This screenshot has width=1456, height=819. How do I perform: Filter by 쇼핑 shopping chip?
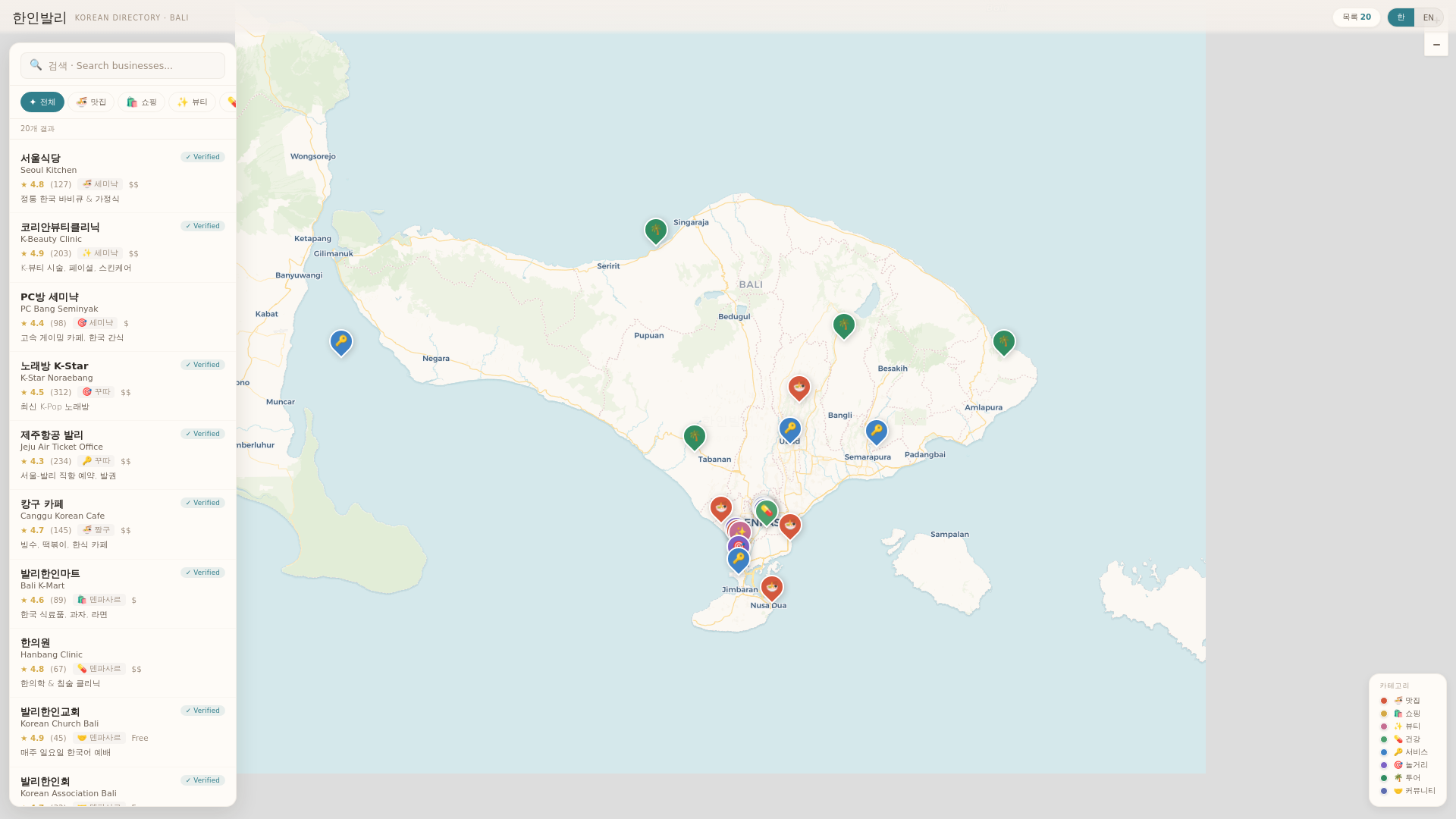pyautogui.click(x=142, y=102)
